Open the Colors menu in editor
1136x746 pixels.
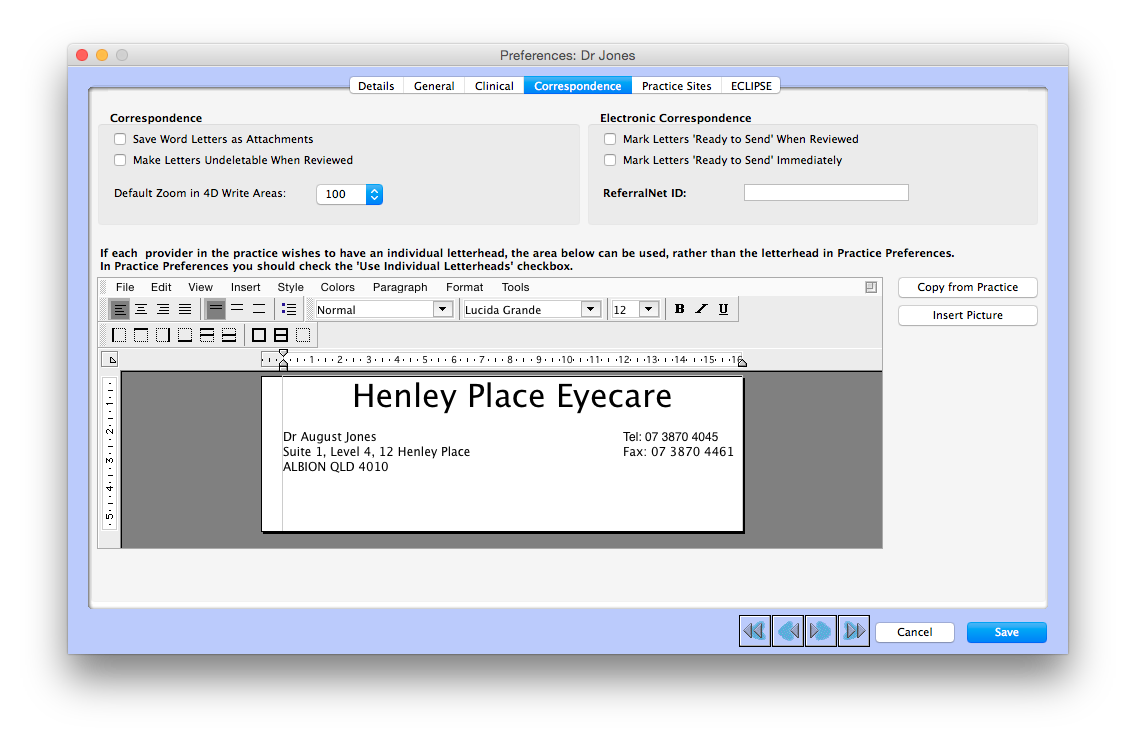(x=338, y=287)
